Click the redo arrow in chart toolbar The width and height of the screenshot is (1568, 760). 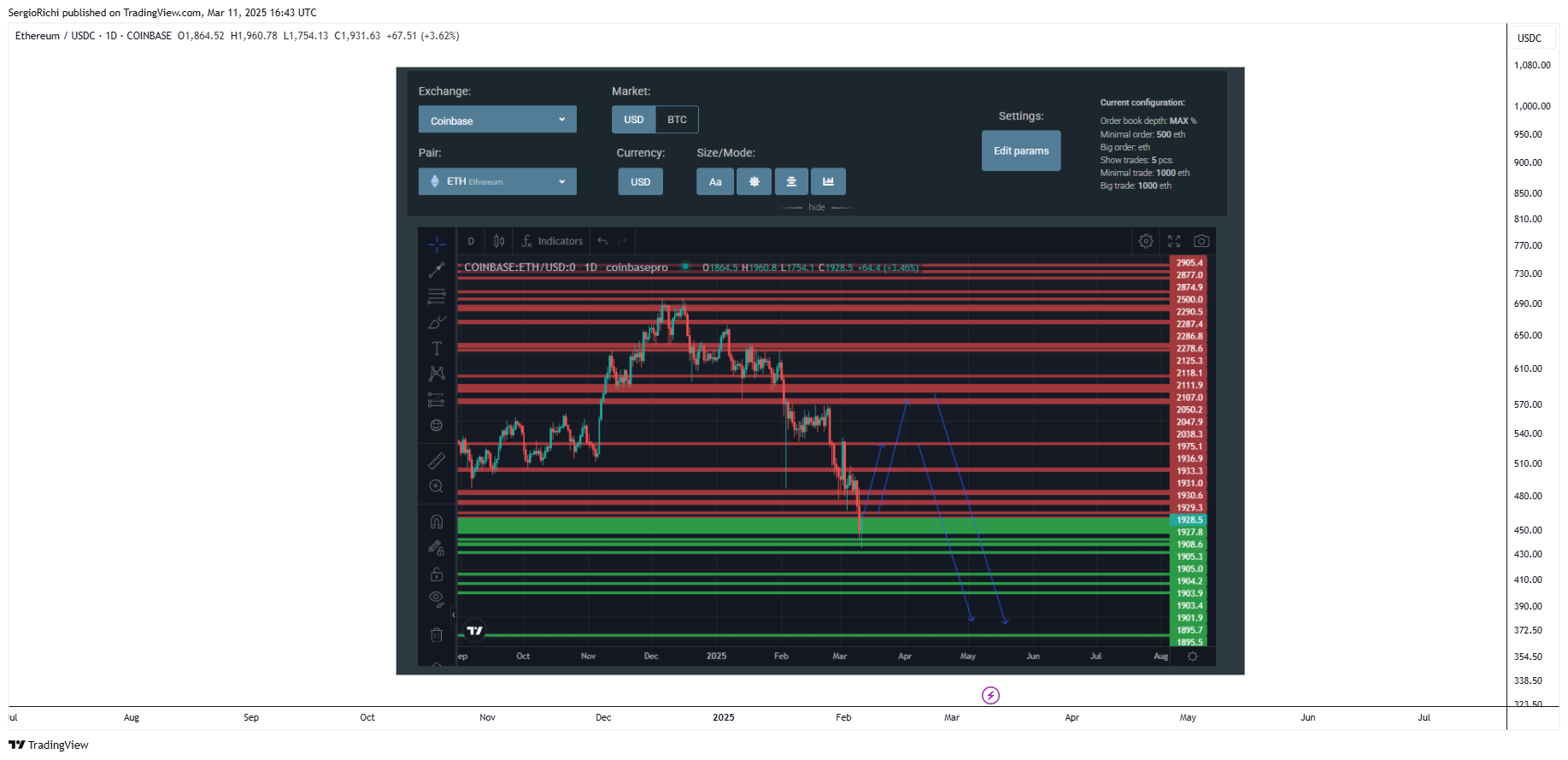622,241
